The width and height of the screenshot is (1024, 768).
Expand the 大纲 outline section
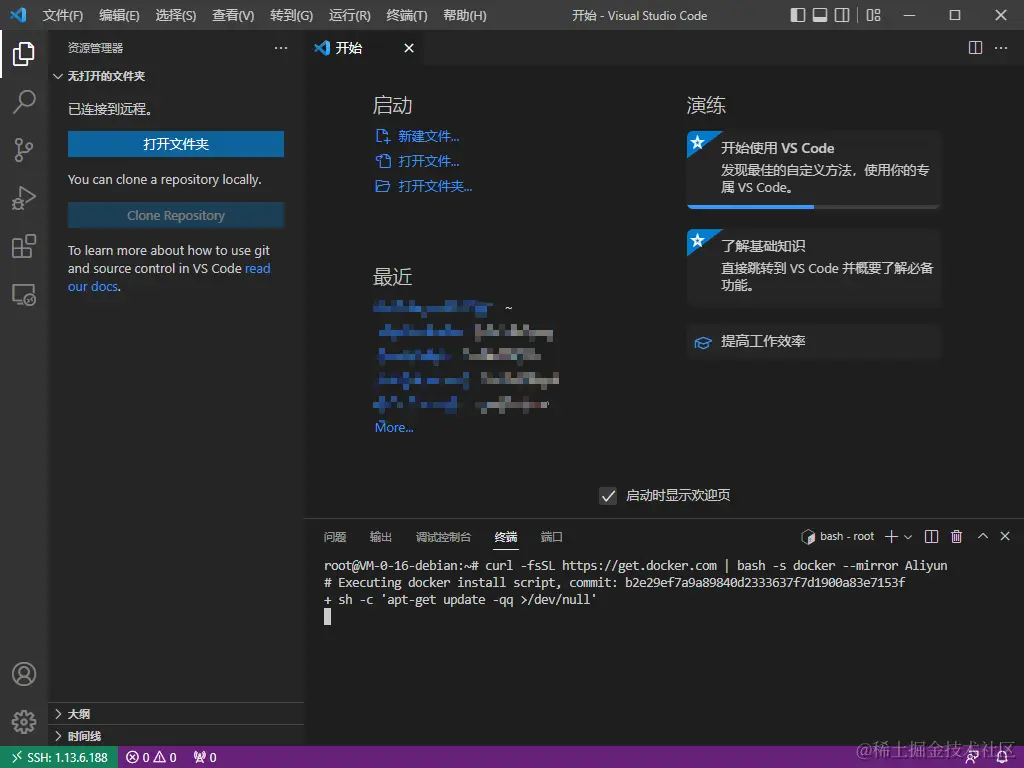tap(176, 714)
